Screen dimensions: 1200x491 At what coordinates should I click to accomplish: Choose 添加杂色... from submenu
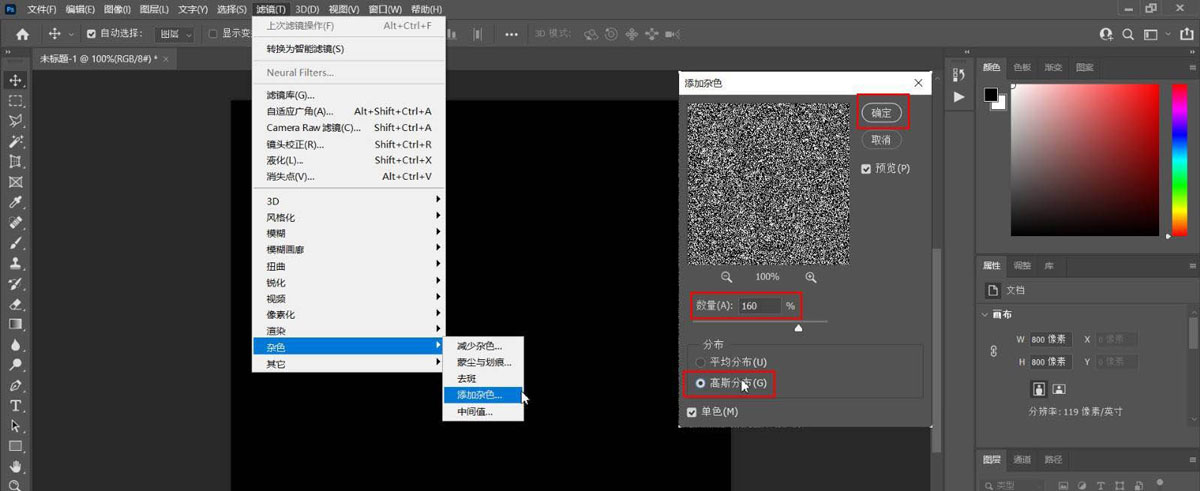click(483, 394)
